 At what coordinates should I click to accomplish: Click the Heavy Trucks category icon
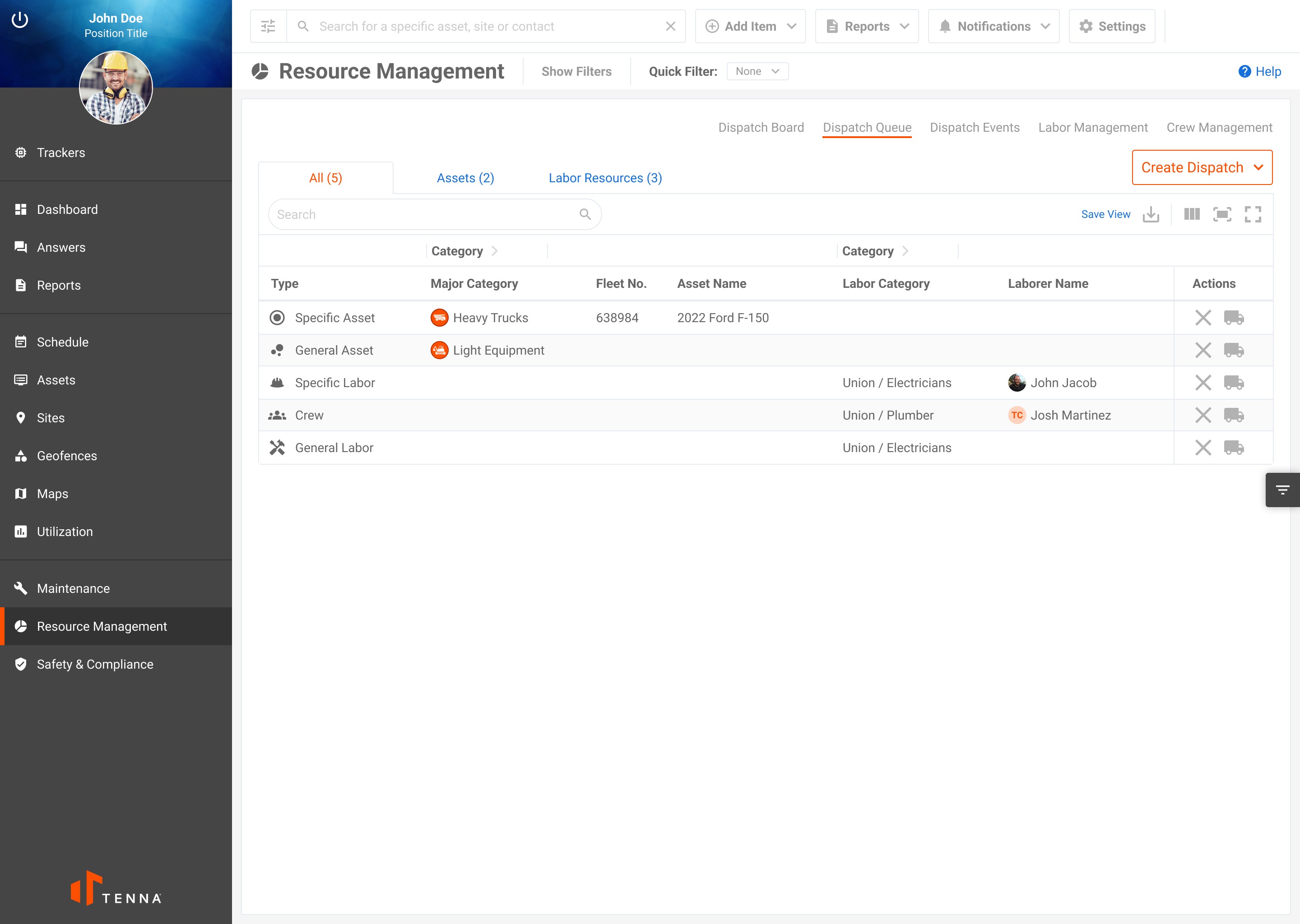click(439, 318)
